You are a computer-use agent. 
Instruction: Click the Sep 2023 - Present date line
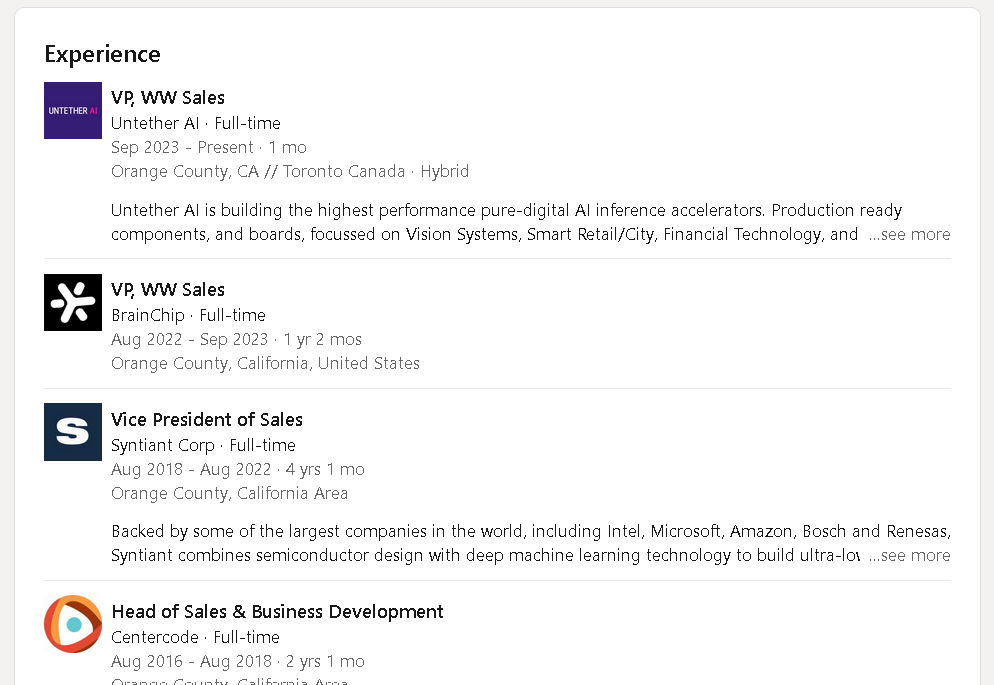click(208, 147)
